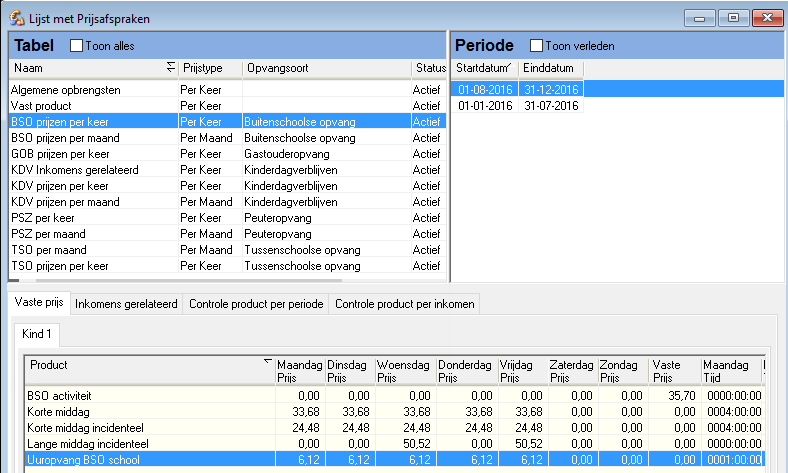Select the Kind 1 tab
This screenshot has height=473, width=788.
click(x=38, y=333)
